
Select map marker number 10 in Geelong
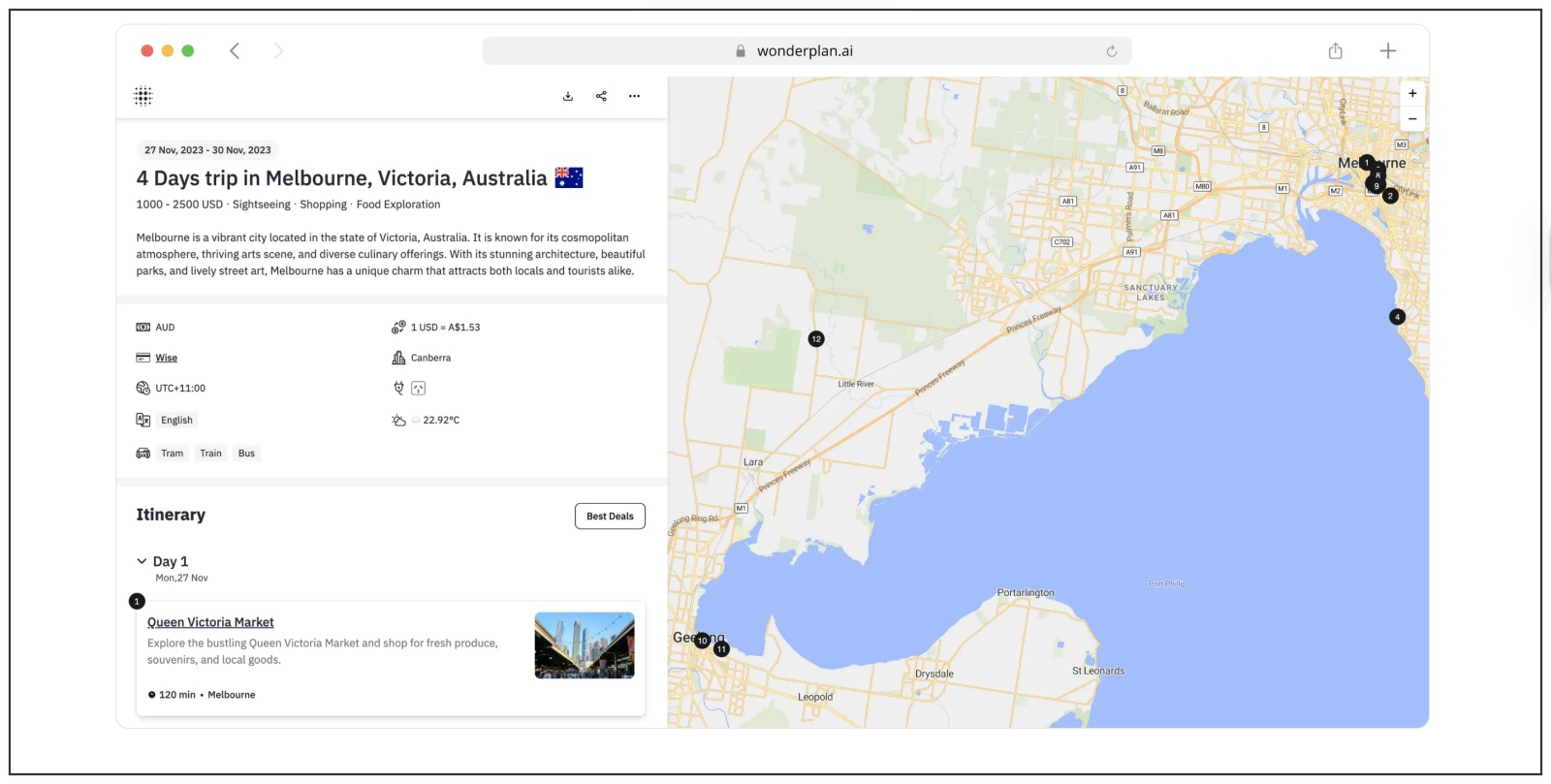click(703, 641)
